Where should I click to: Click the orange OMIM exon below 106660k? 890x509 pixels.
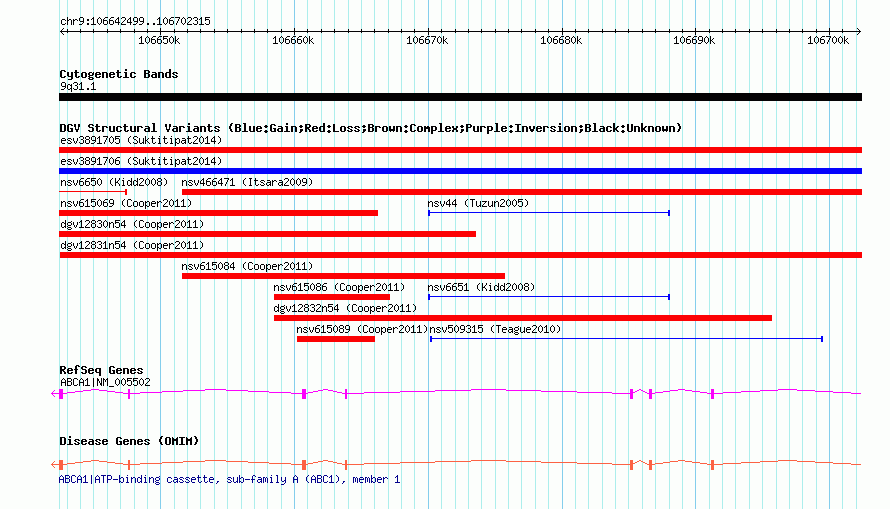point(304,465)
